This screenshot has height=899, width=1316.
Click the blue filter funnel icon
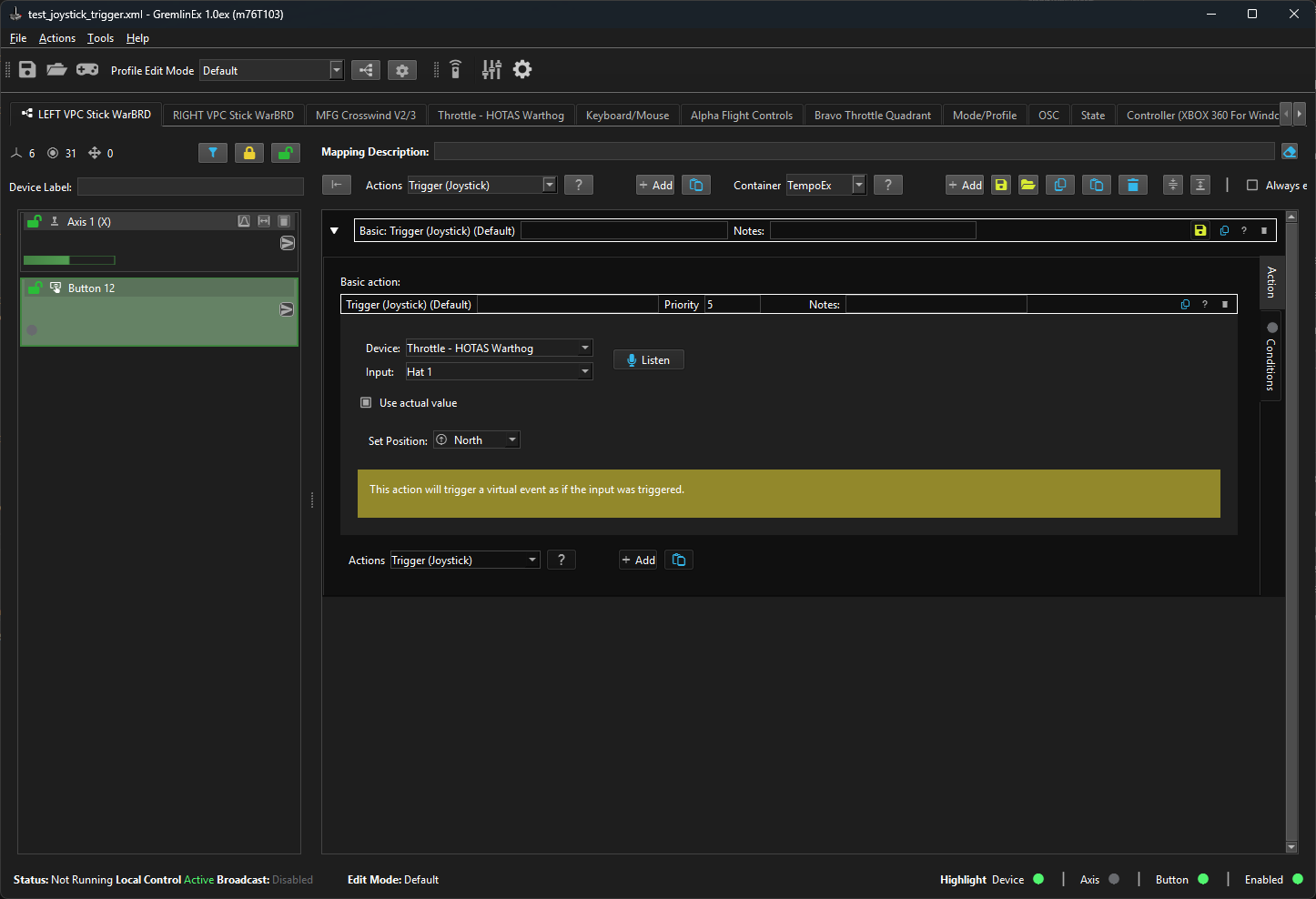[x=212, y=153]
